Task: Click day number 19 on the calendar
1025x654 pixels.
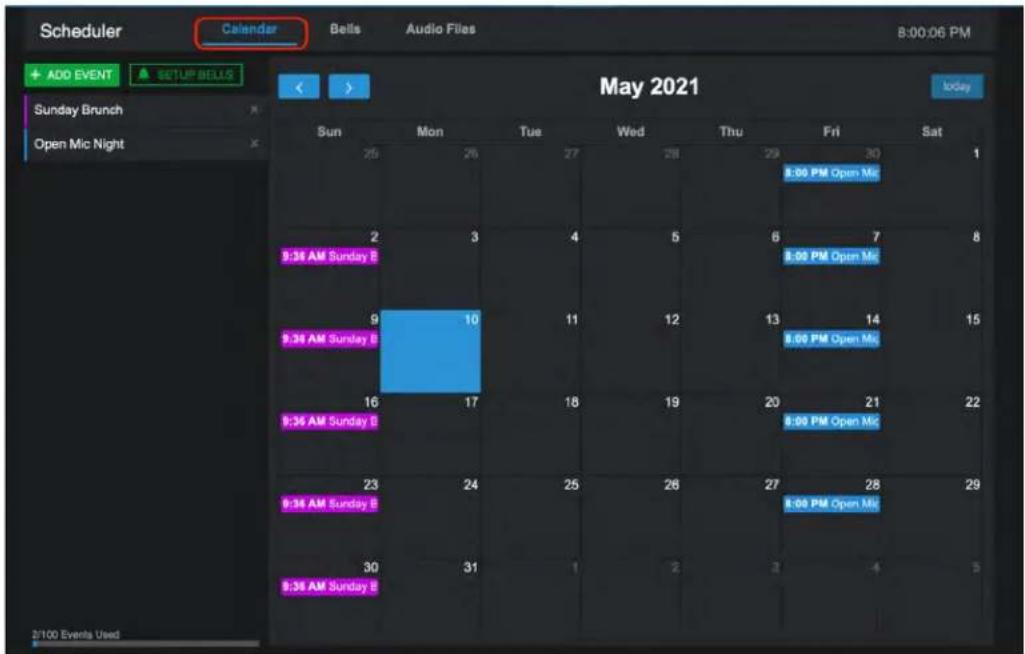Action: (x=671, y=402)
